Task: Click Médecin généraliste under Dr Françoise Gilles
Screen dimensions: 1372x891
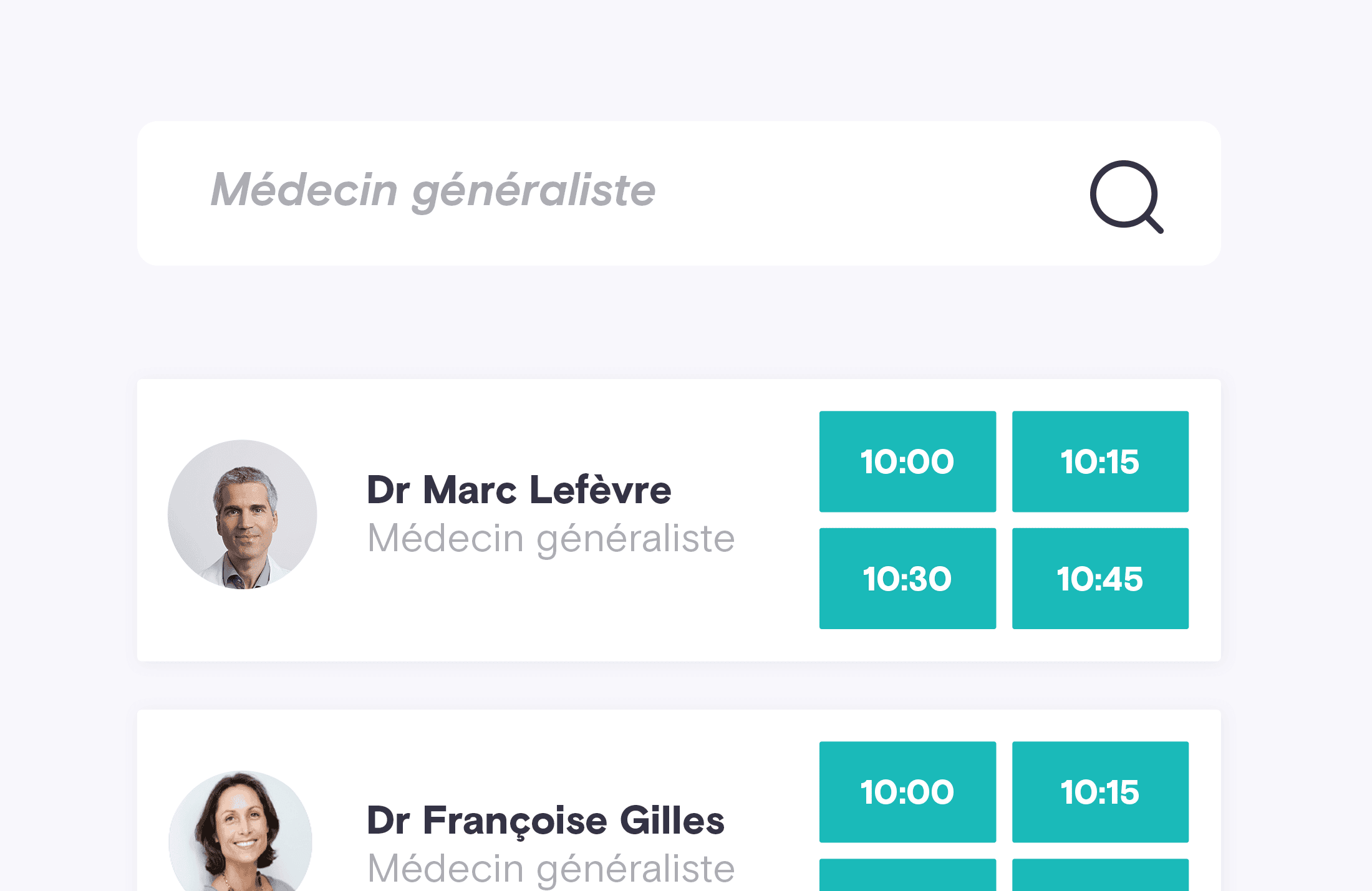Action: tap(551, 867)
